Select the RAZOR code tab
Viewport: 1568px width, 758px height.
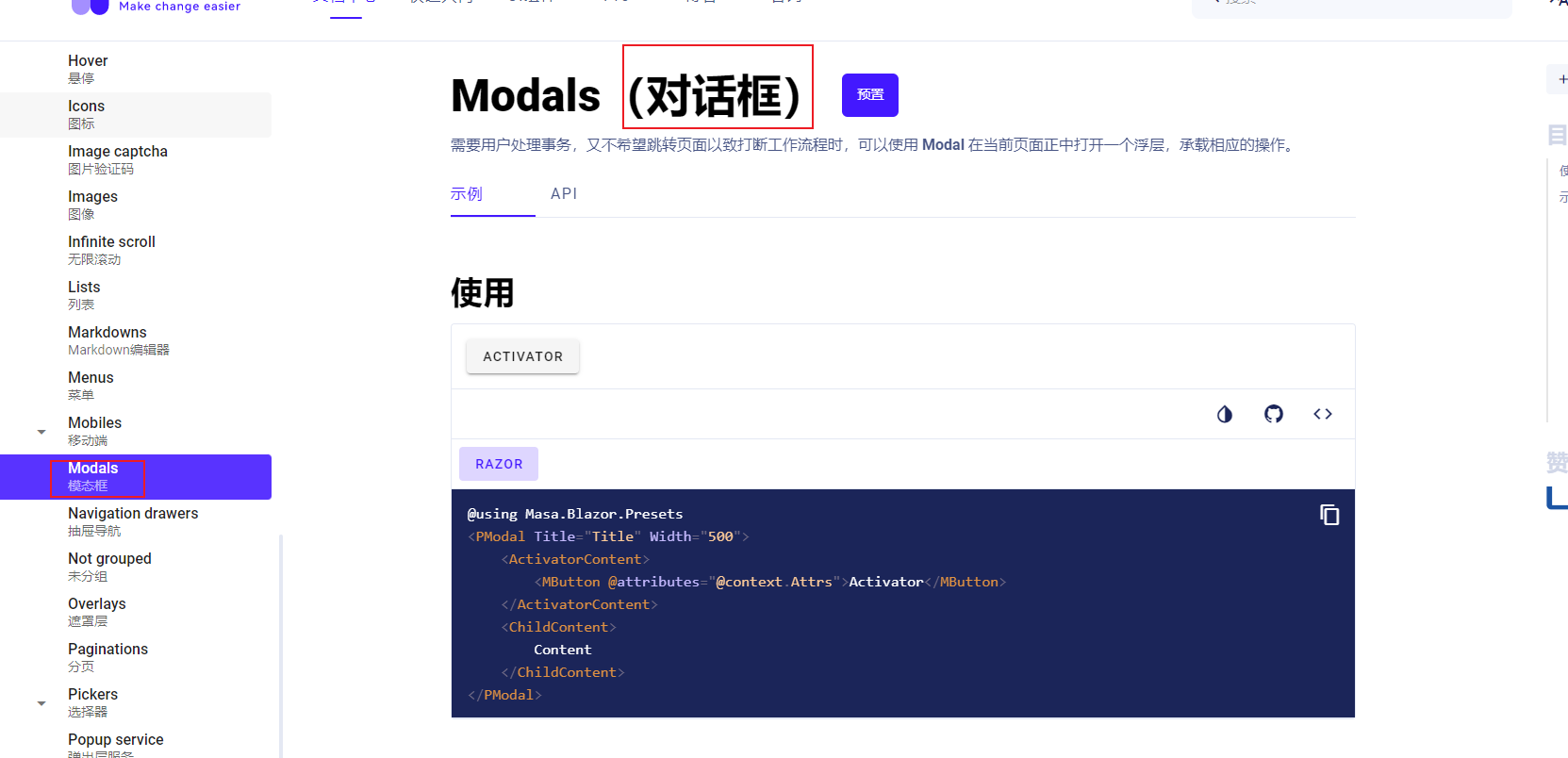click(x=499, y=464)
